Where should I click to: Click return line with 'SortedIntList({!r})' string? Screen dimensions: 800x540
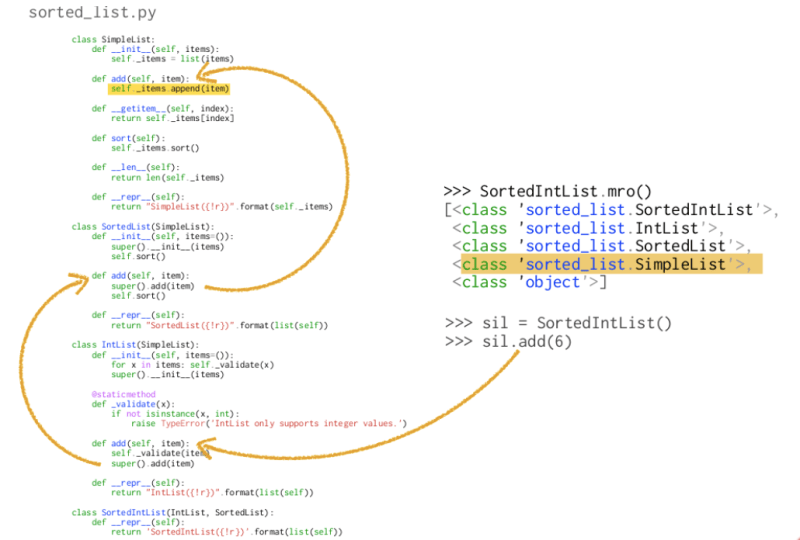(x=227, y=532)
